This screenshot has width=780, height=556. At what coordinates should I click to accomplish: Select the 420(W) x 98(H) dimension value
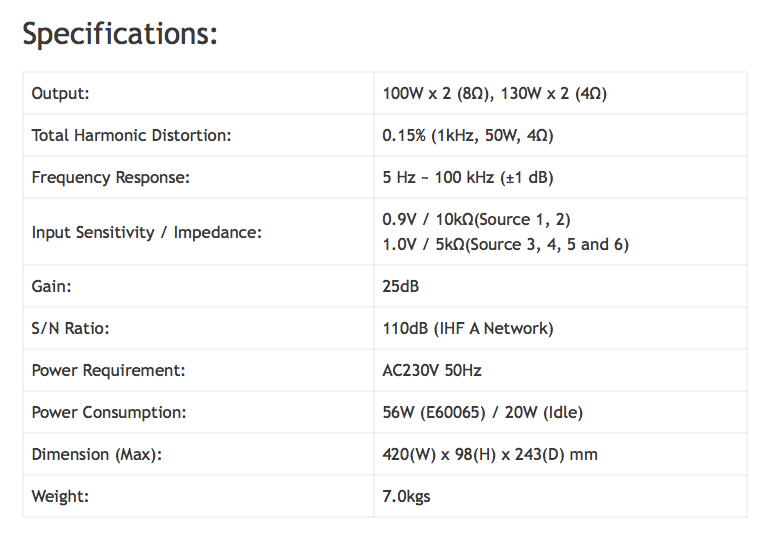coord(490,454)
